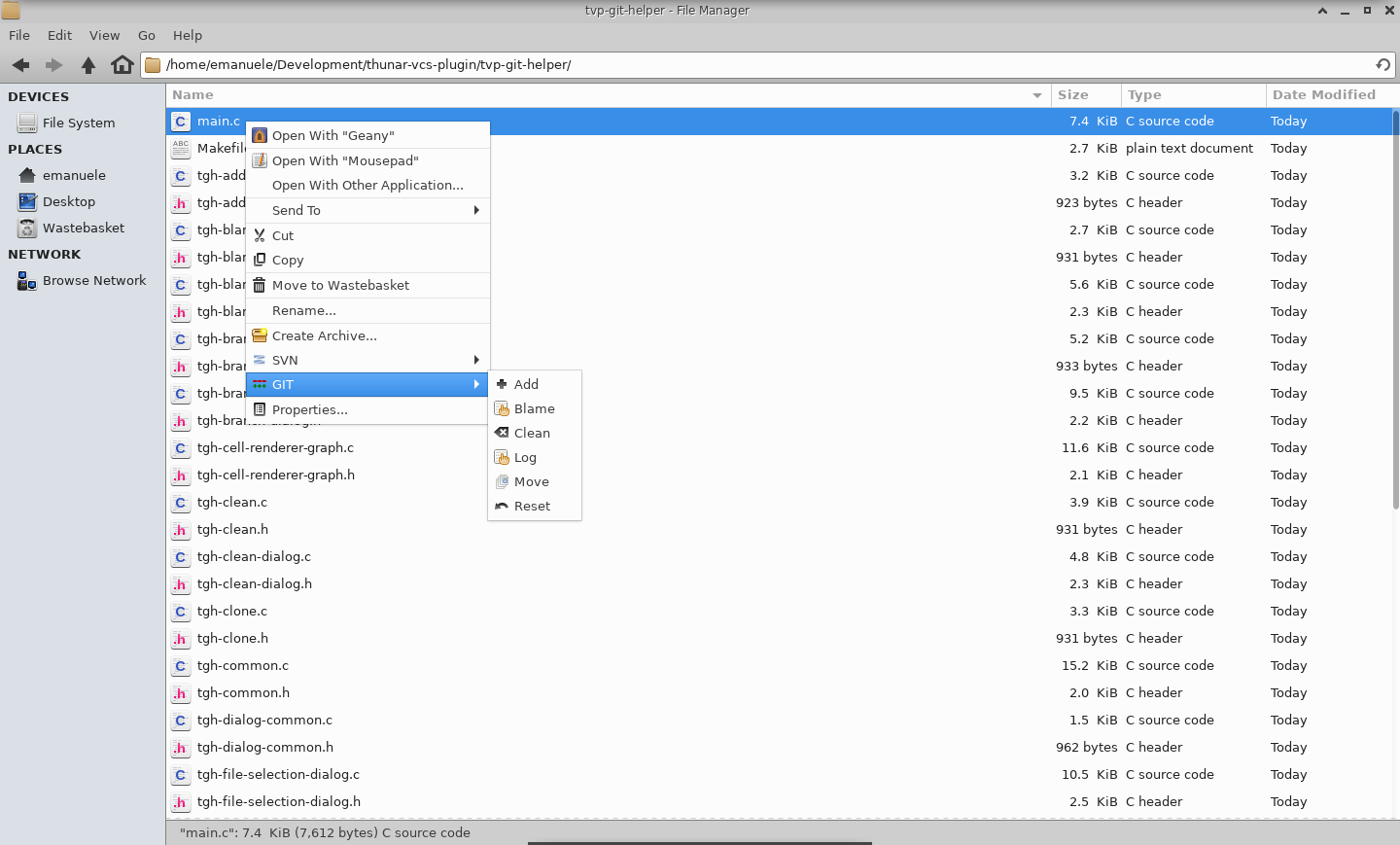Open the Go menu
Image resolution: width=1400 pixels, height=845 pixels.
[147, 35]
